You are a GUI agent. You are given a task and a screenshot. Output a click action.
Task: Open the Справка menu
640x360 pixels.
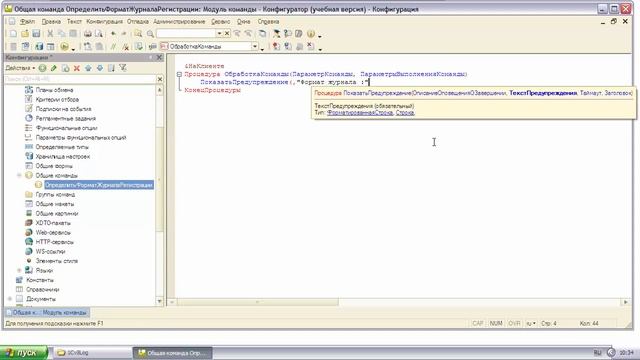[x=268, y=22]
